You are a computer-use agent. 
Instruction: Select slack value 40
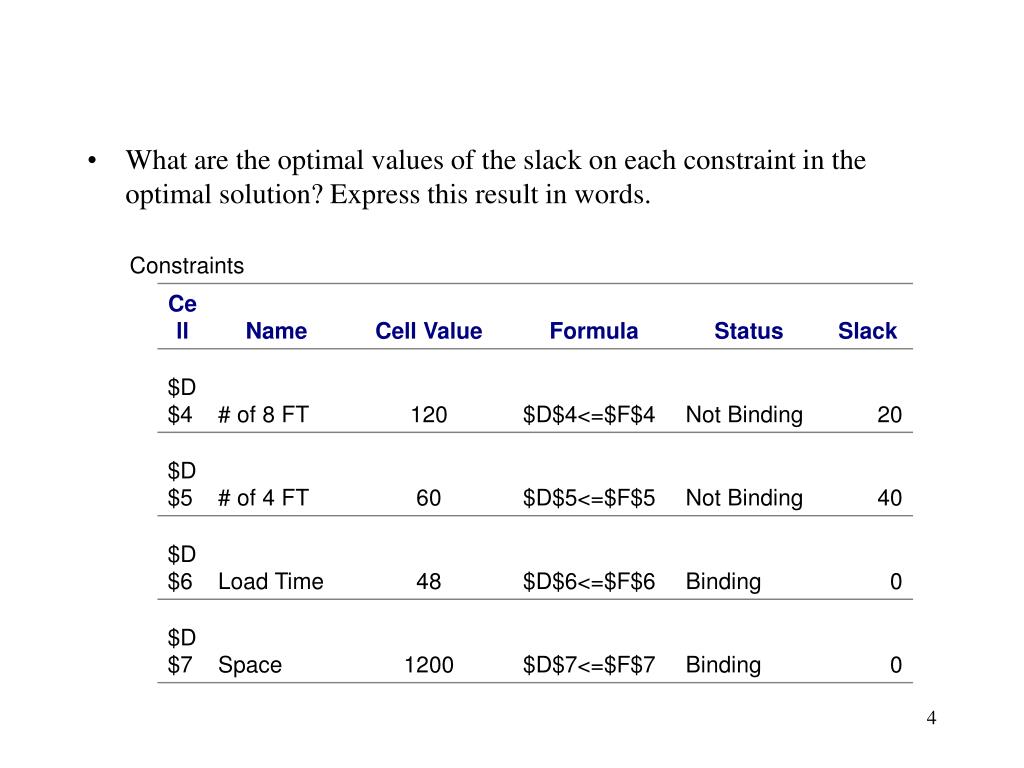(889, 498)
